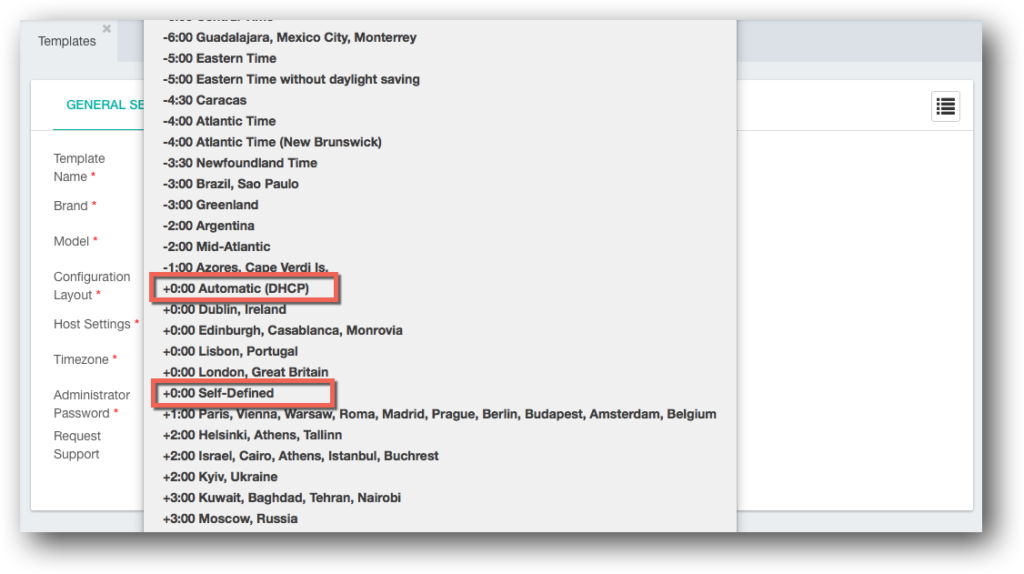Select -2:00 Argentina option
1024x574 pixels.
(208, 225)
